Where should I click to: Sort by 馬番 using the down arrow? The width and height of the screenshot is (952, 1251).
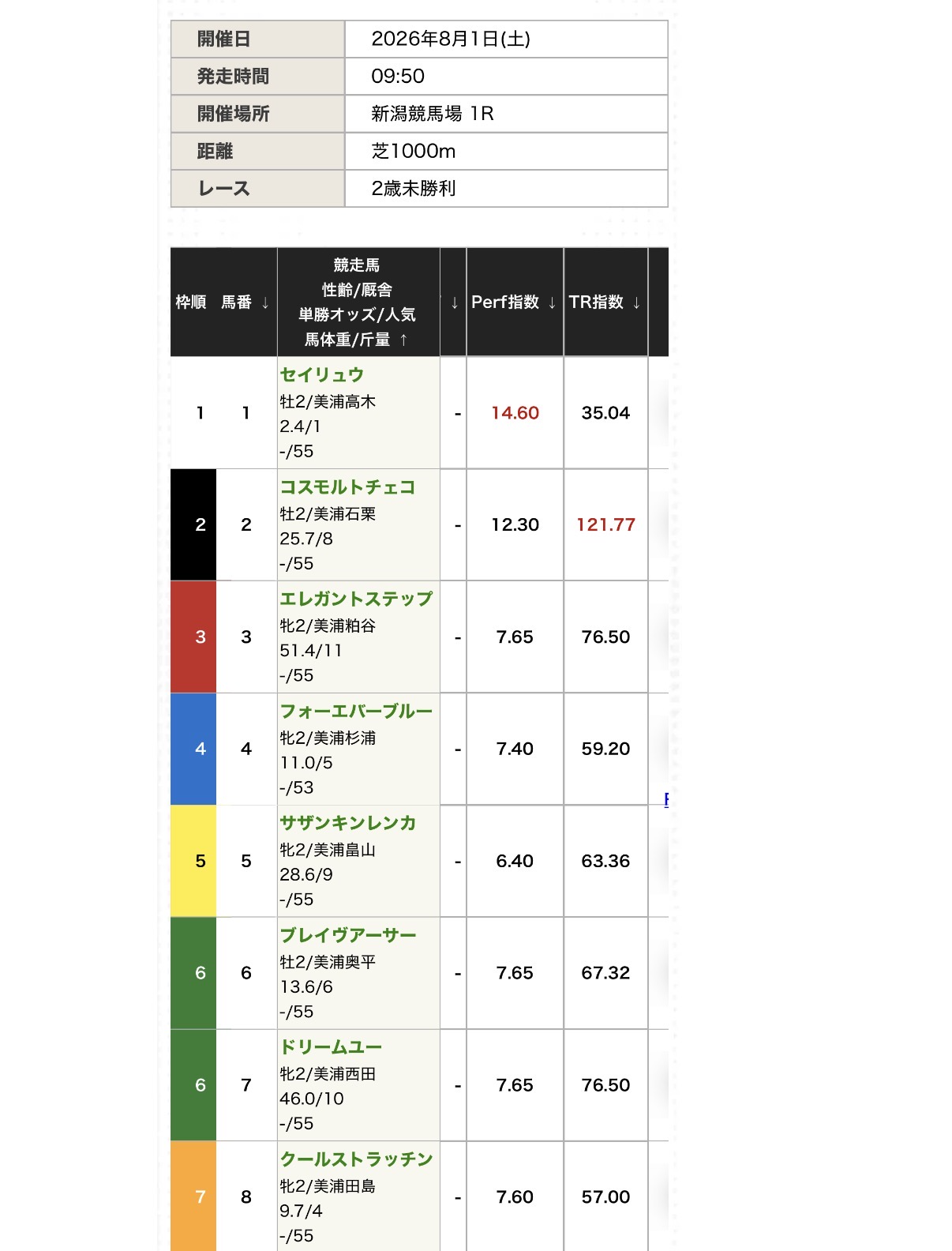(x=265, y=302)
